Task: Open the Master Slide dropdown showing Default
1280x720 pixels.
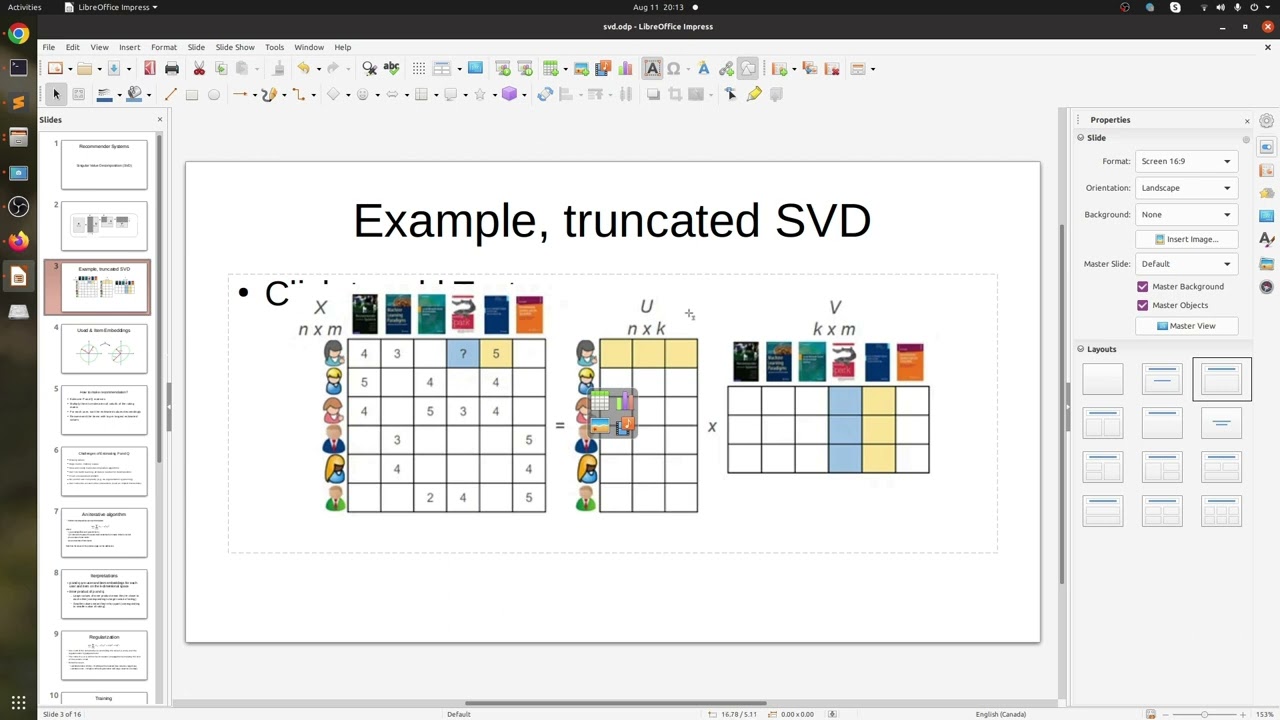Action: [x=1186, y=264]
